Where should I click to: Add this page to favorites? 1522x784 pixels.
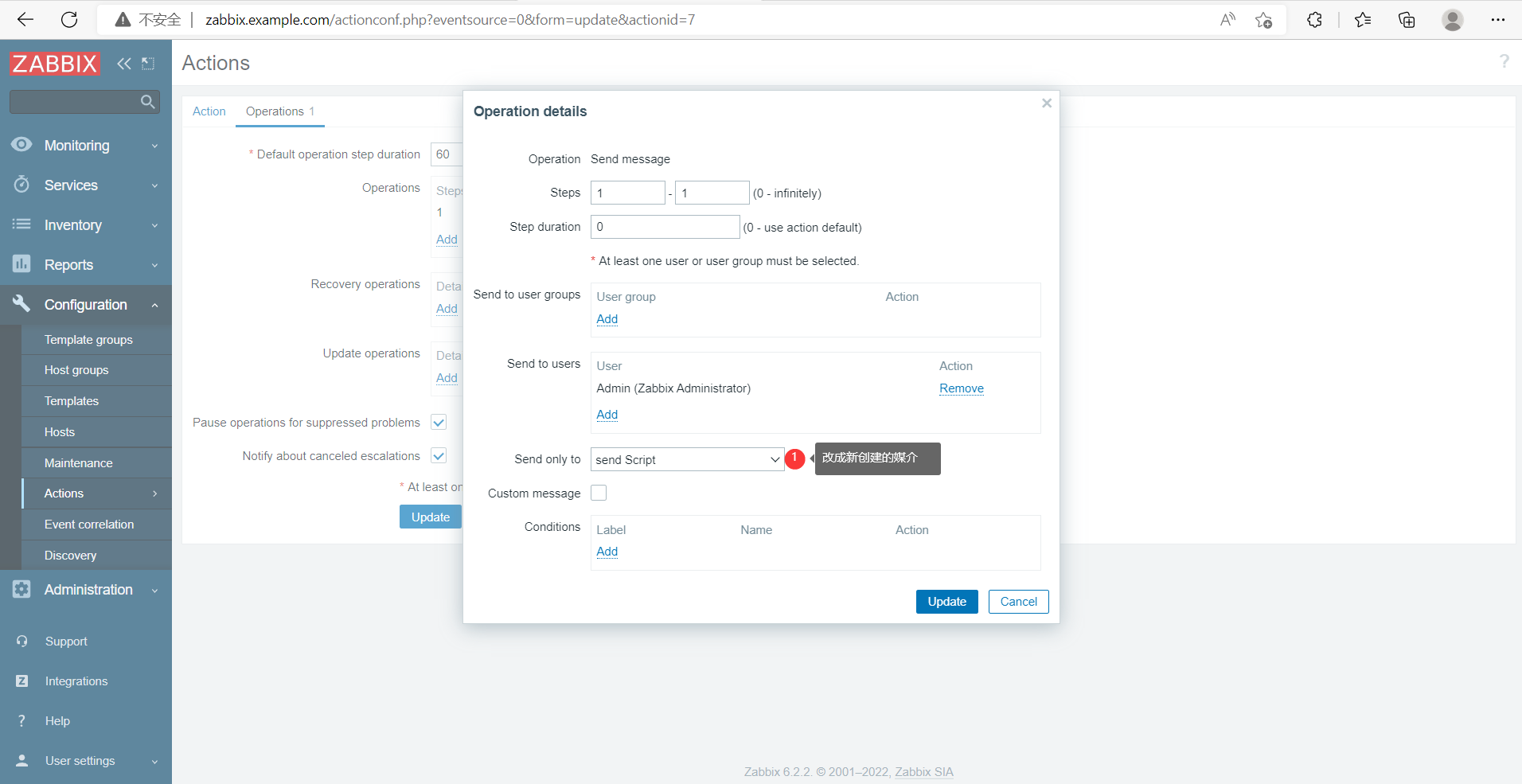tap(1263, 20)
